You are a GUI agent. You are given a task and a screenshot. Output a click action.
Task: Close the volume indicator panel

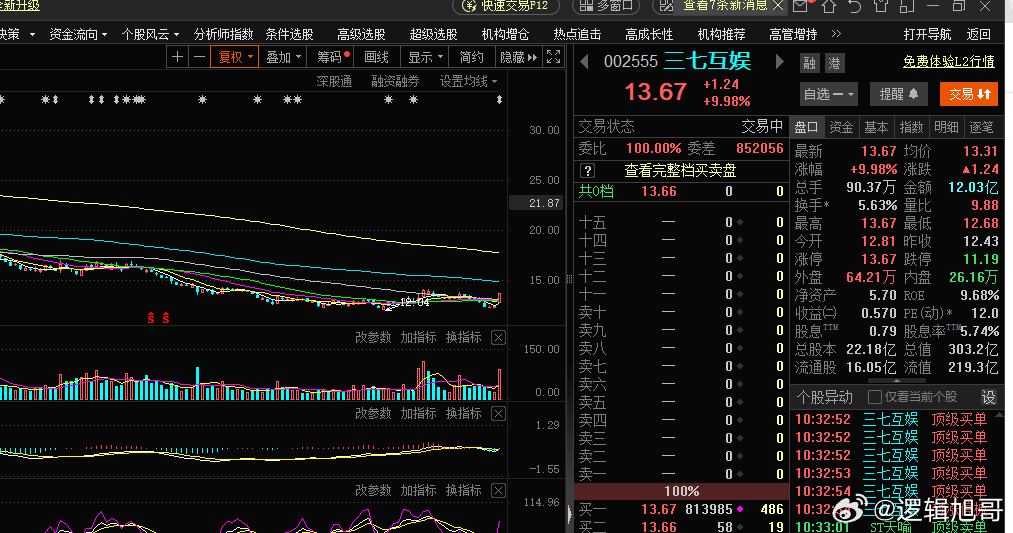498,337
